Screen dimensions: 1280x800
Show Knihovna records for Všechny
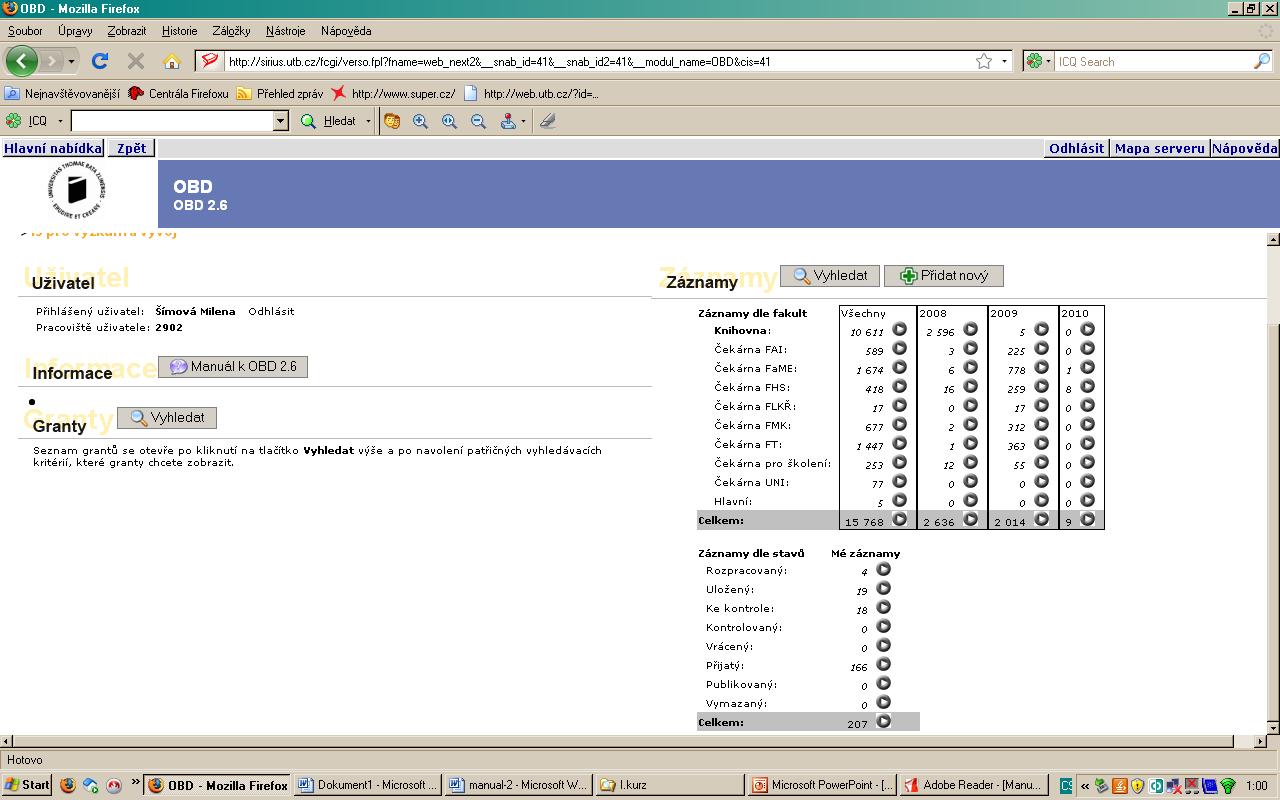[899, 329]
